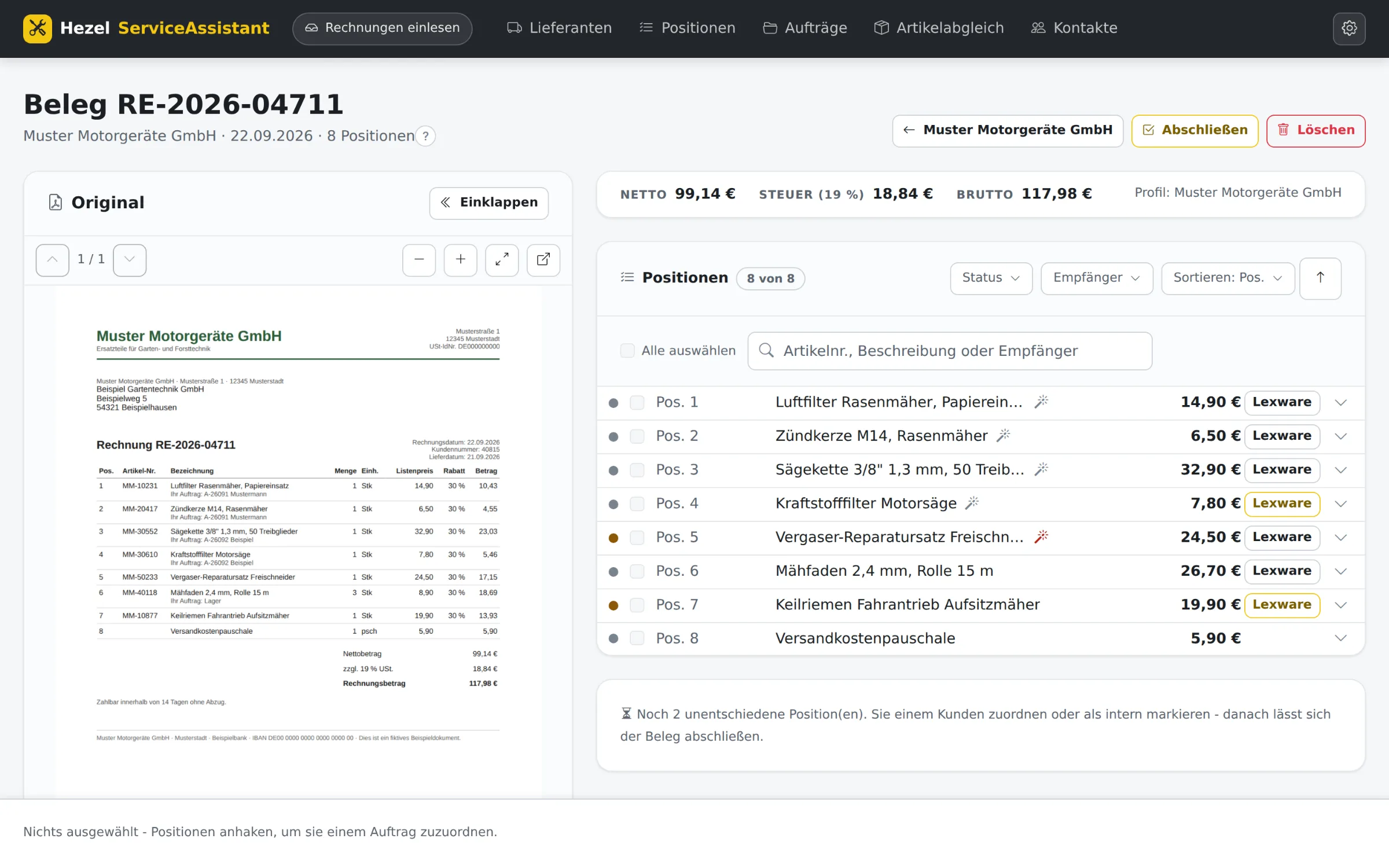The width and height of the screenshot is (1389, 868).
Task: Click the red Löschen button
Action: pyautogui.click(x=1315, y=131)
